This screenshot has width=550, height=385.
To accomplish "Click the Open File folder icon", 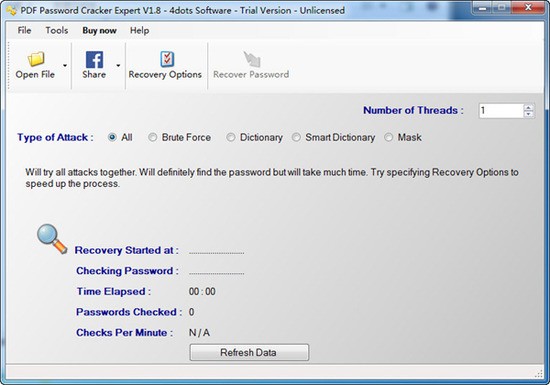I will point(36,59).
